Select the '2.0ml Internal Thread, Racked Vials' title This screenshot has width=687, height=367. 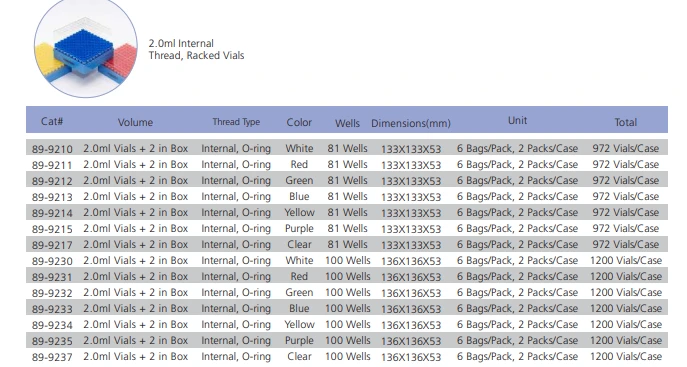pos(196,49)
